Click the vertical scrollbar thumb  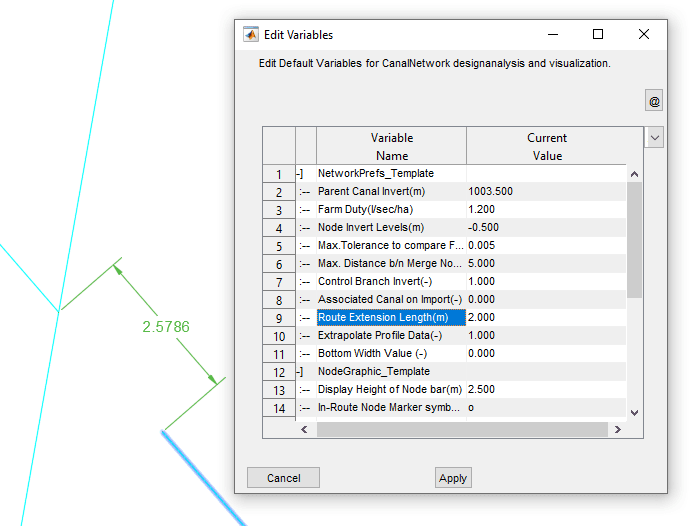(634, 240)
